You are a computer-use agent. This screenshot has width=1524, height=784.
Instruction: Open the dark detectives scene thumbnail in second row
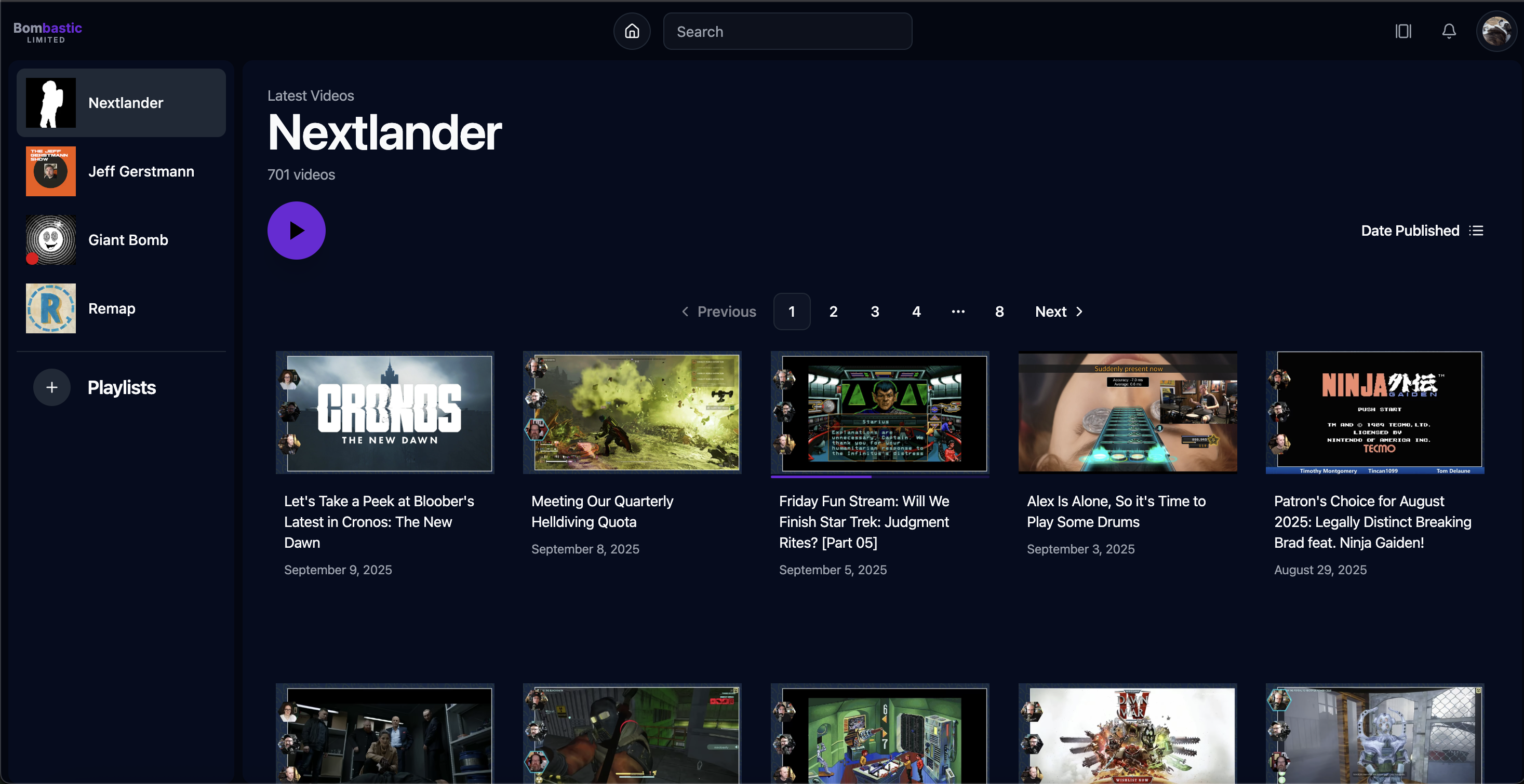click(385, 734)
